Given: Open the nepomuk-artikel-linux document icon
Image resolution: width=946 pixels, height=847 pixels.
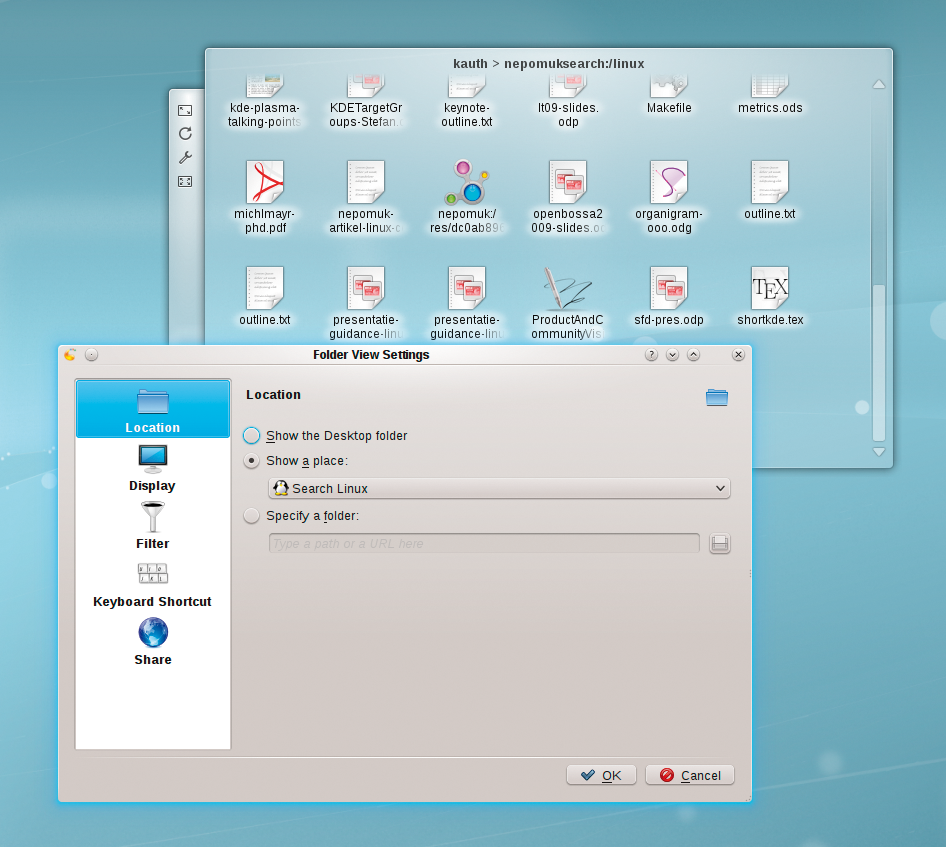Looking at the screenshot, I should click(x=366, y=182).
